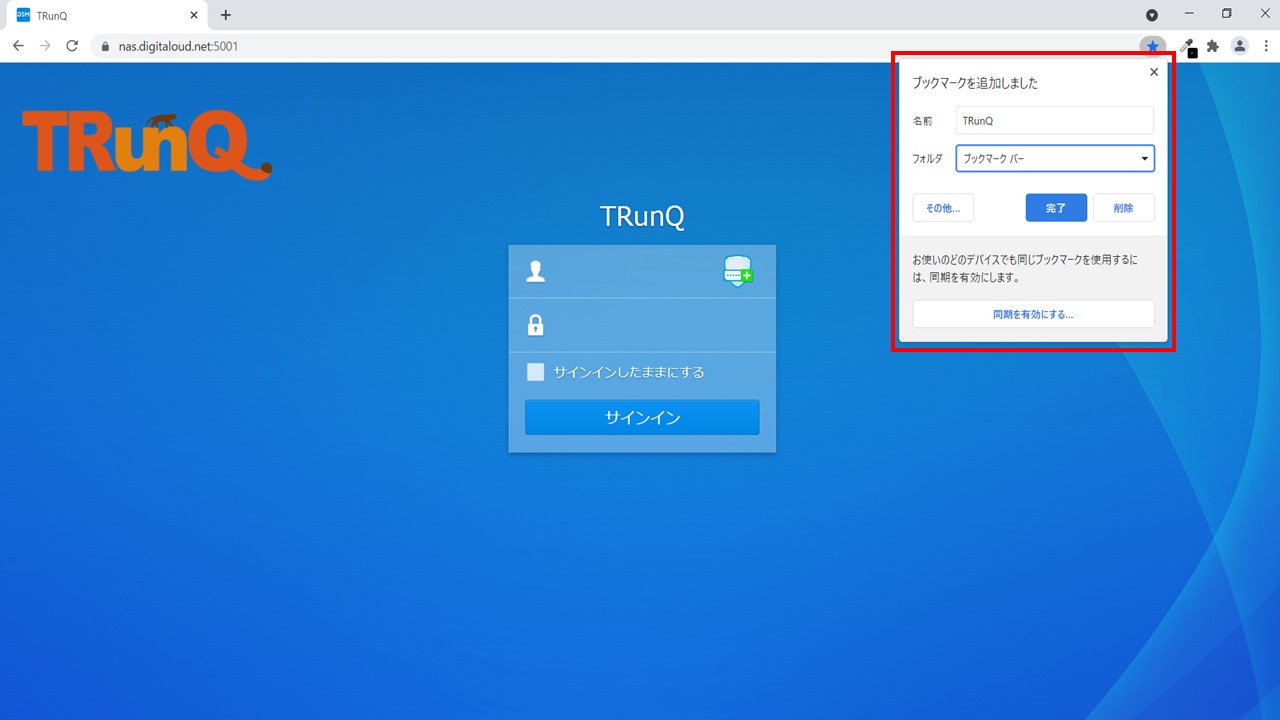Expand the フォルダ dropdown
Image resolution: width=1280 pixels, height=720 pixels.
[x=1055, y=159]
